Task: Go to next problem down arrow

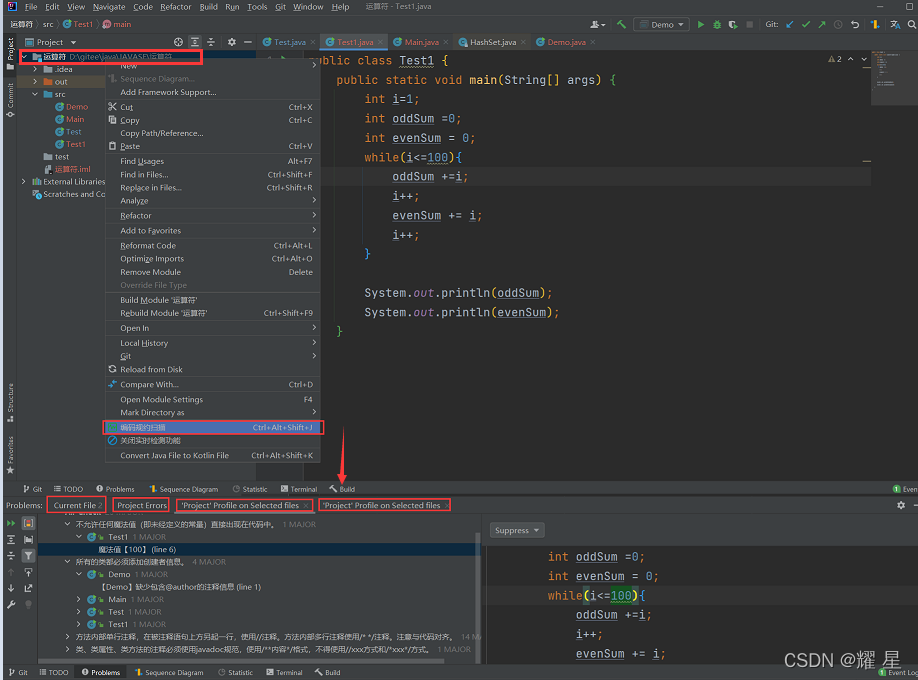Action: point(11,588)
